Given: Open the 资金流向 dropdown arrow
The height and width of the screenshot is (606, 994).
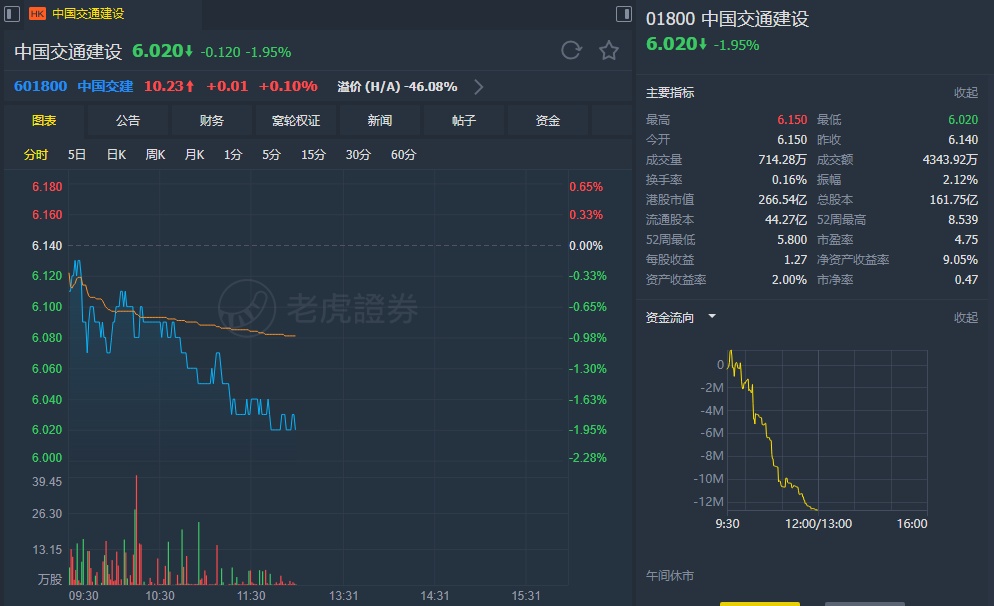Looking at the screenshot, I should (x=712, y=317).
